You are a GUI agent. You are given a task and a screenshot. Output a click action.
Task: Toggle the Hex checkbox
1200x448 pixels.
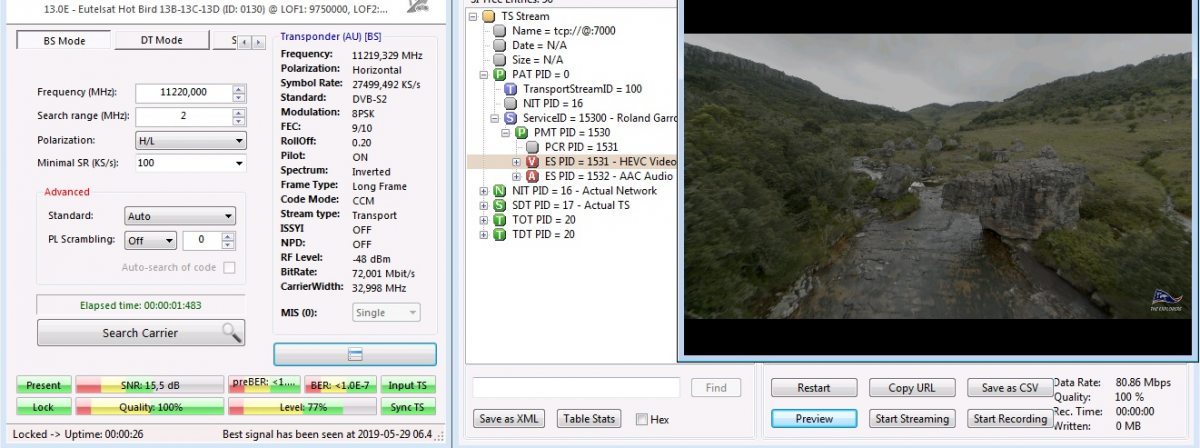pos(641,419)
